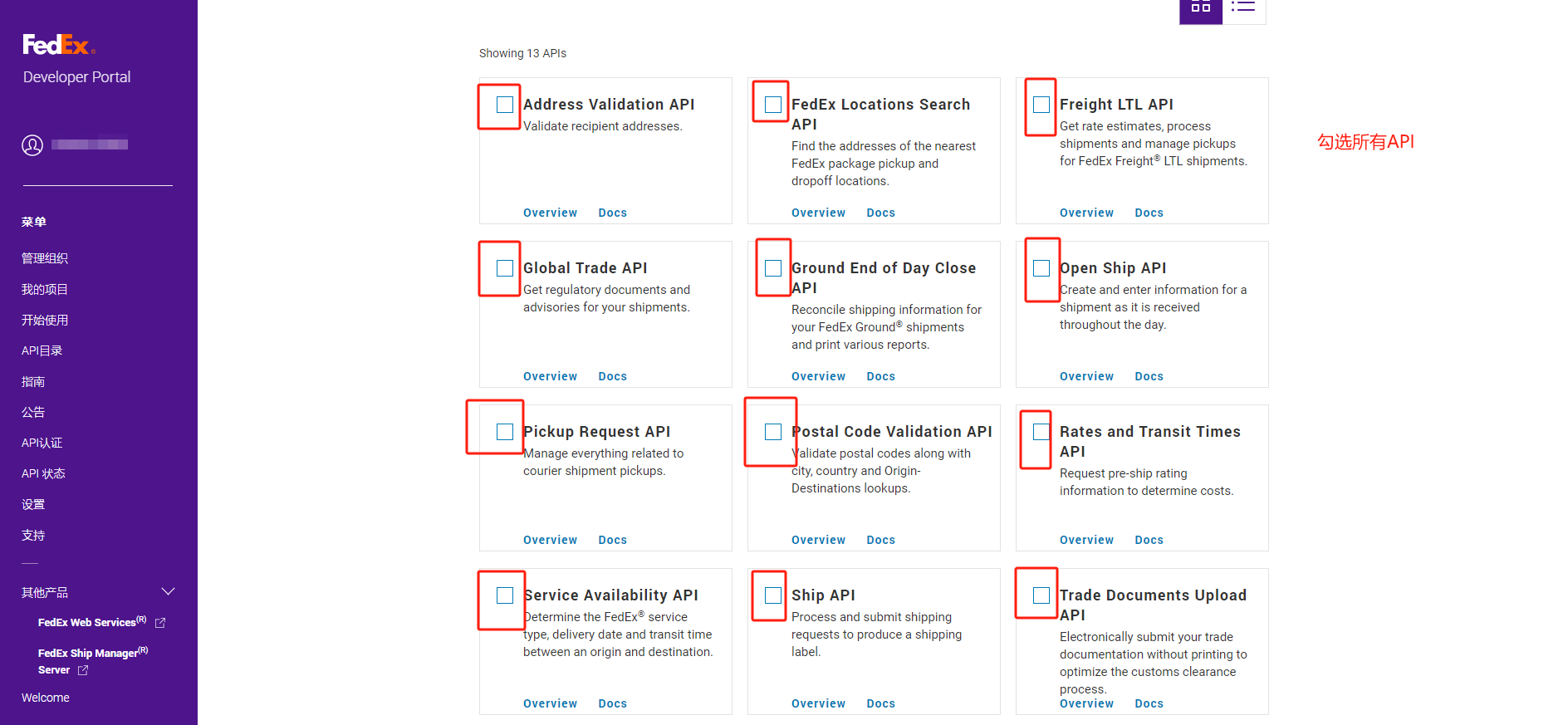Image resolution: width=1568 pixels, height=725 pixels.
Task: Switch to grid view layout
Action: click(1200, 7)
